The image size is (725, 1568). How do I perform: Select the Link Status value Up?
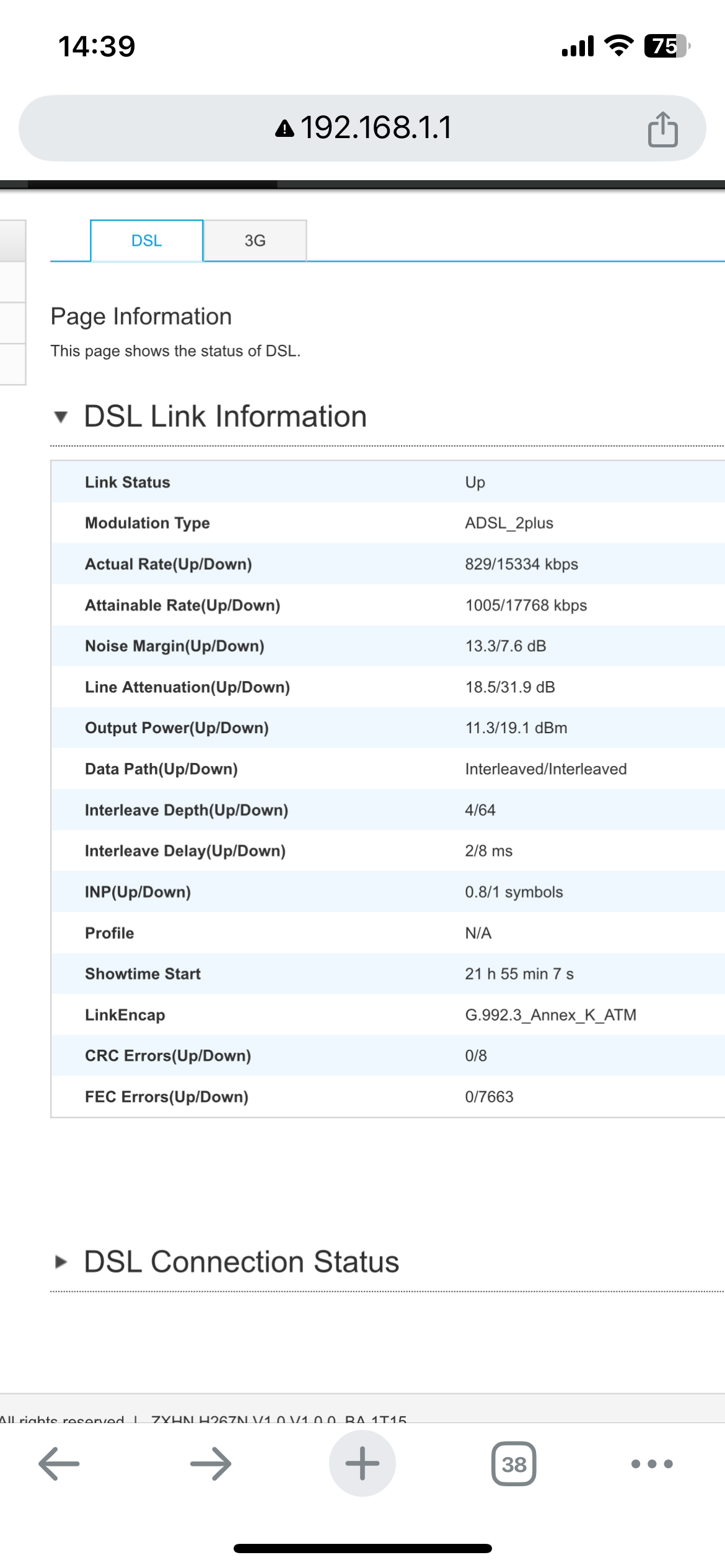click(475, 482)
